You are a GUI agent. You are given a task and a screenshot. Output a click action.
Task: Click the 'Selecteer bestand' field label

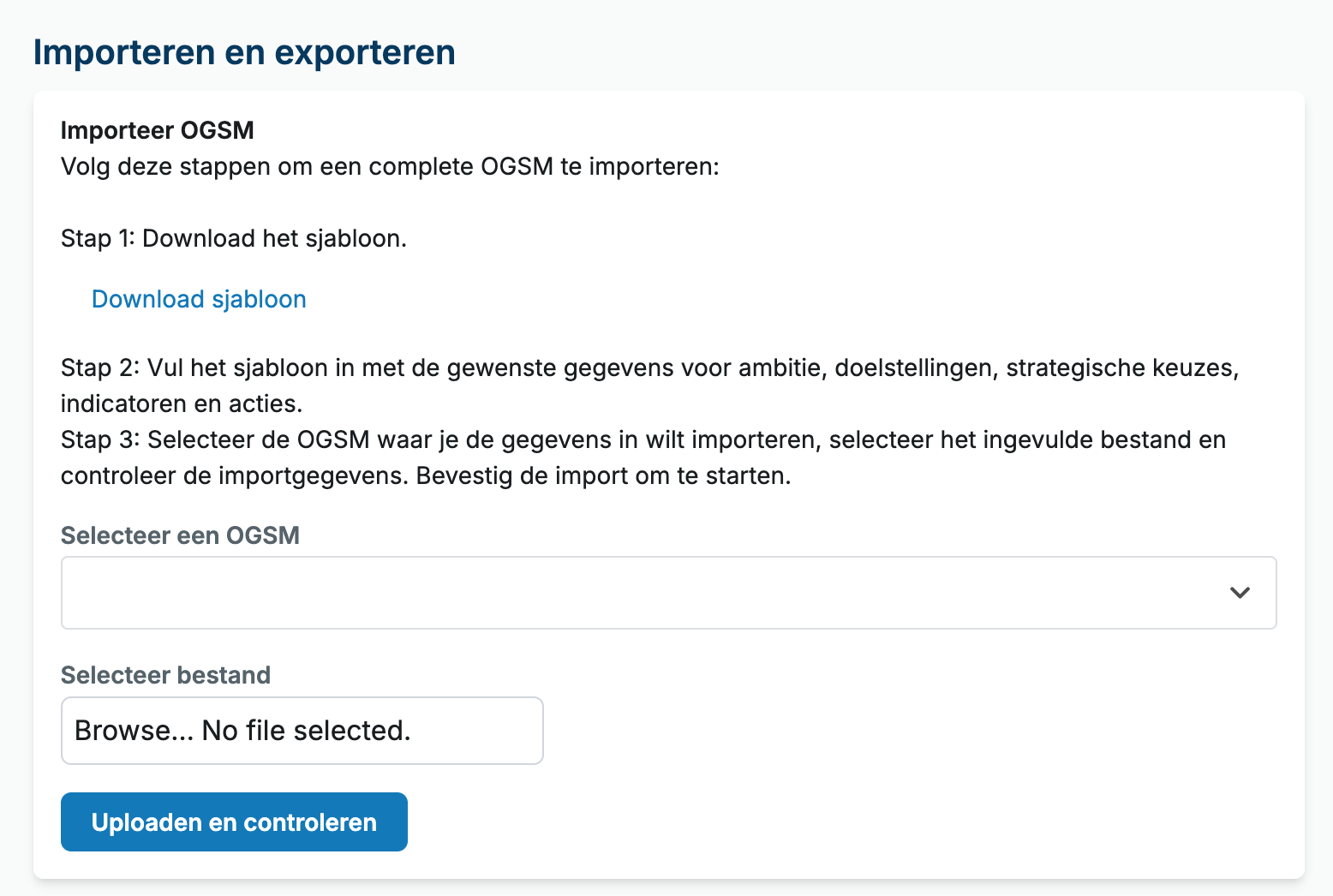pyautogui.click(x=165, y=675)
